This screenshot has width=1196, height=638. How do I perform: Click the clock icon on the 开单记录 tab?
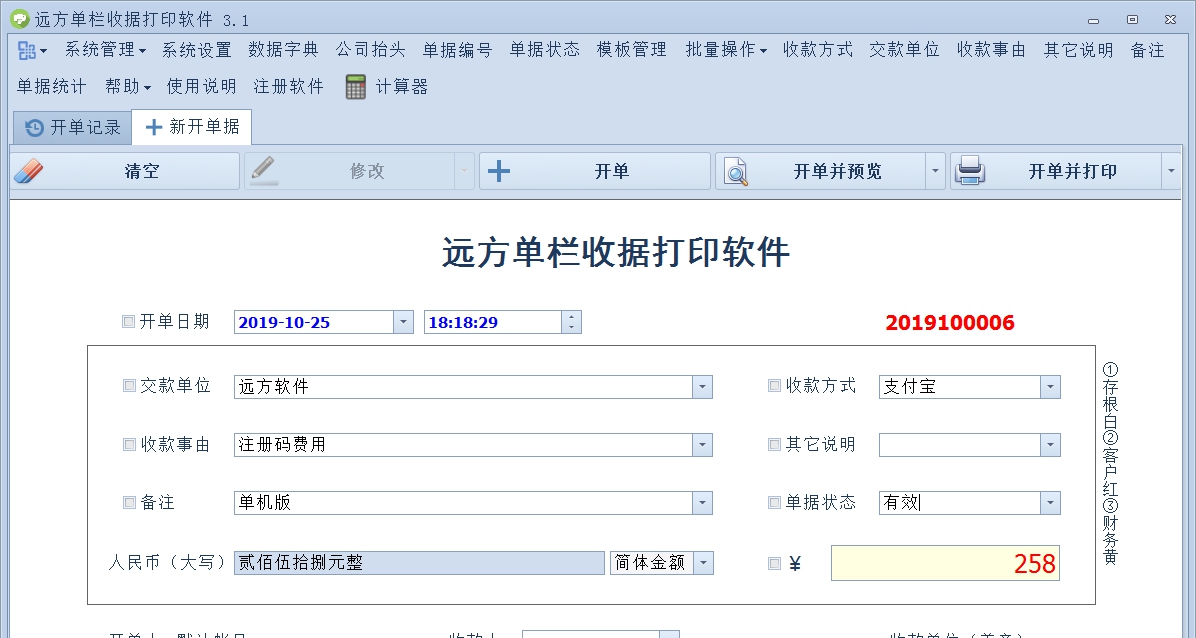33,127
